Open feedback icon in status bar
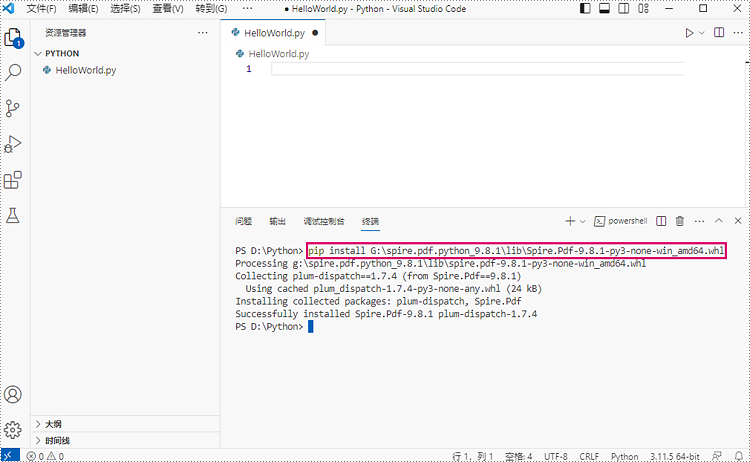Screen dimensions: 750x462 click(717, 456)
